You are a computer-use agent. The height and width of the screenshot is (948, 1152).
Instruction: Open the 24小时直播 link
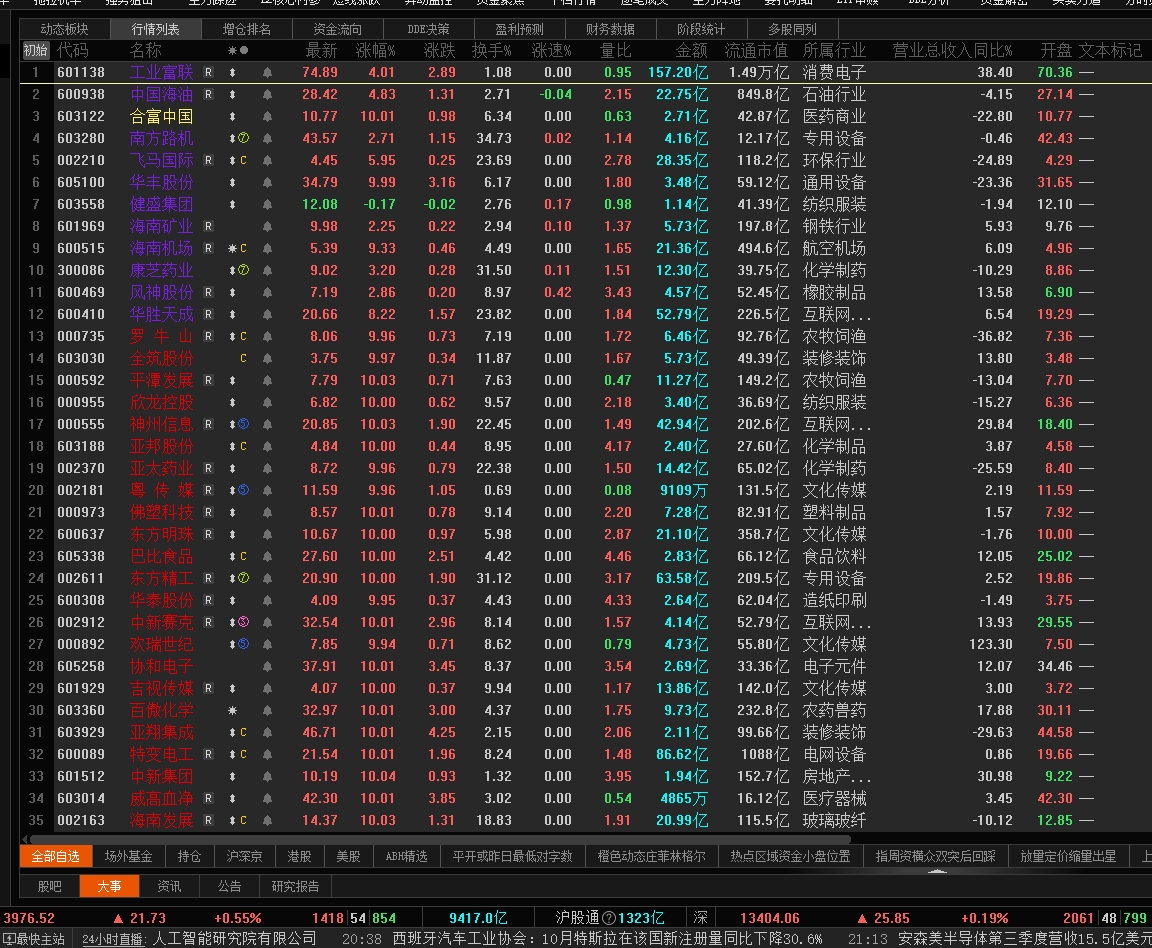[113, 939]
